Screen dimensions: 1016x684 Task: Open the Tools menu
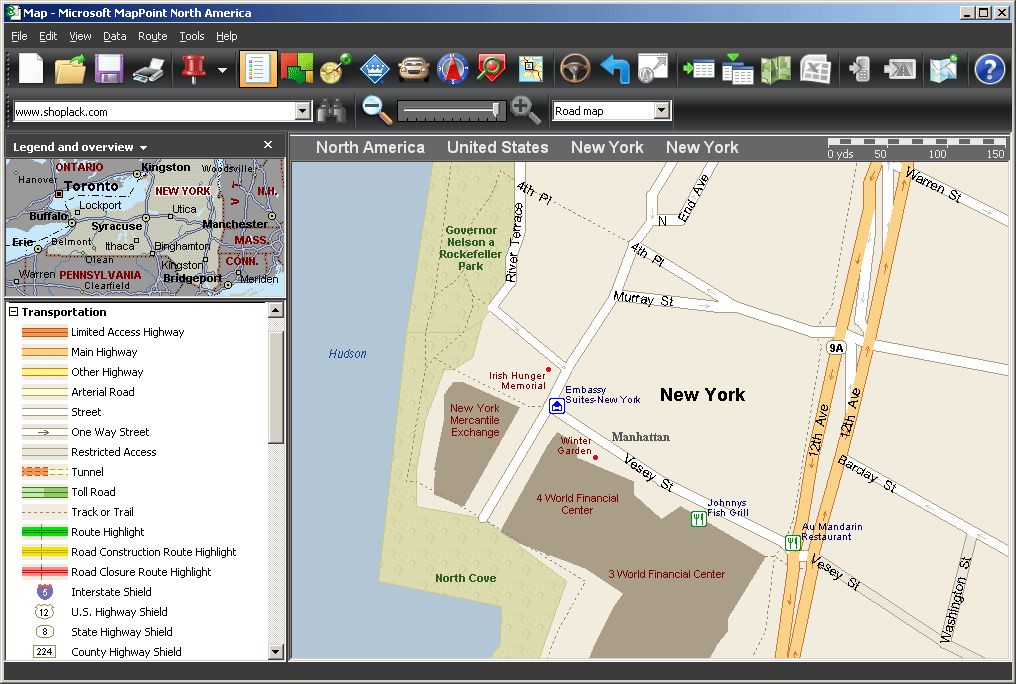click(x=192, y=36)
